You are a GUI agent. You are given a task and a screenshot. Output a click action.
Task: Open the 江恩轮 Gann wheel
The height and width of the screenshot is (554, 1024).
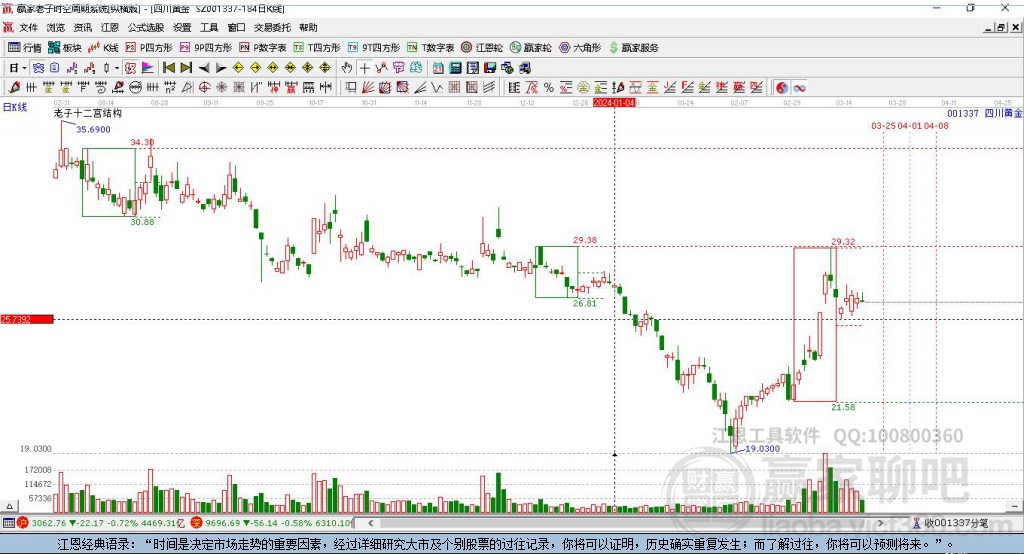point(482,48)
